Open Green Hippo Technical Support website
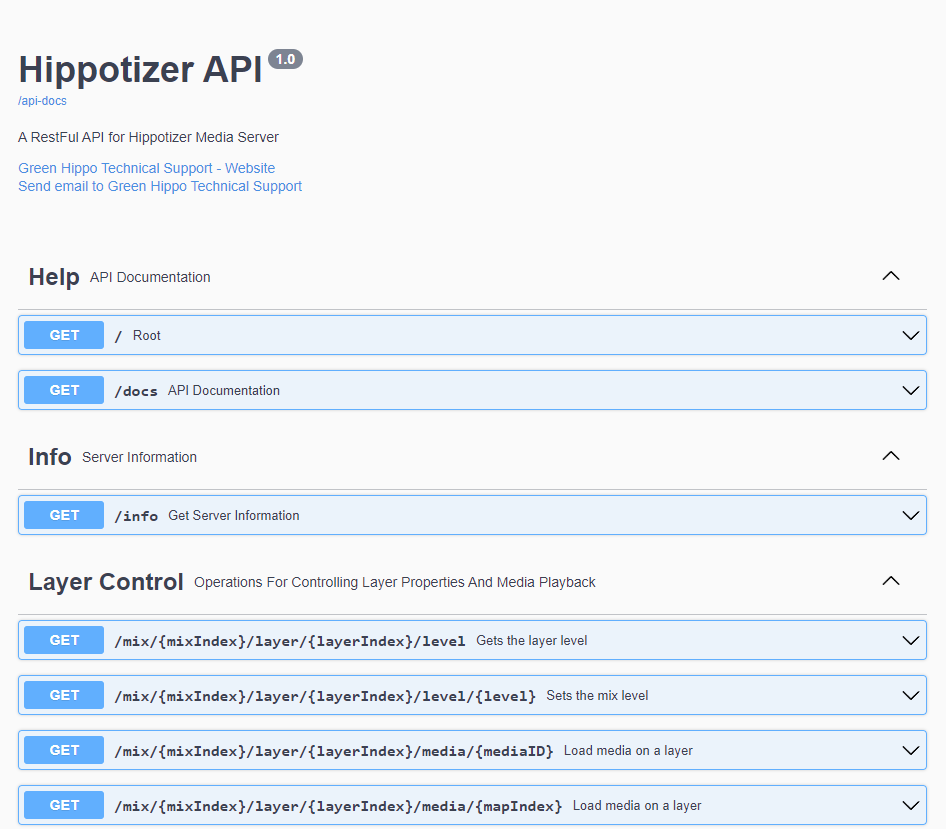 pos(146,168)
